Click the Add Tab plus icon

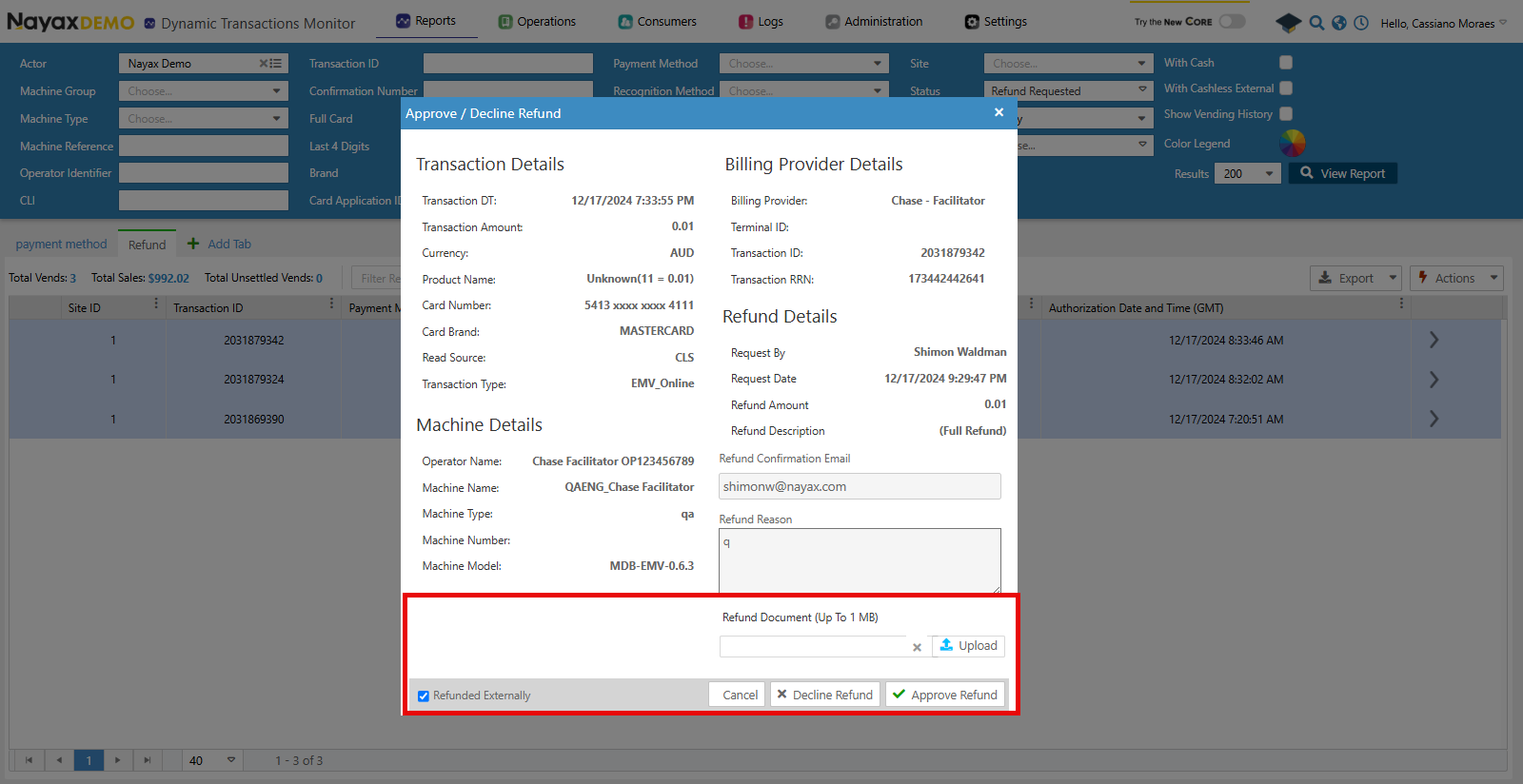(193, 244)
